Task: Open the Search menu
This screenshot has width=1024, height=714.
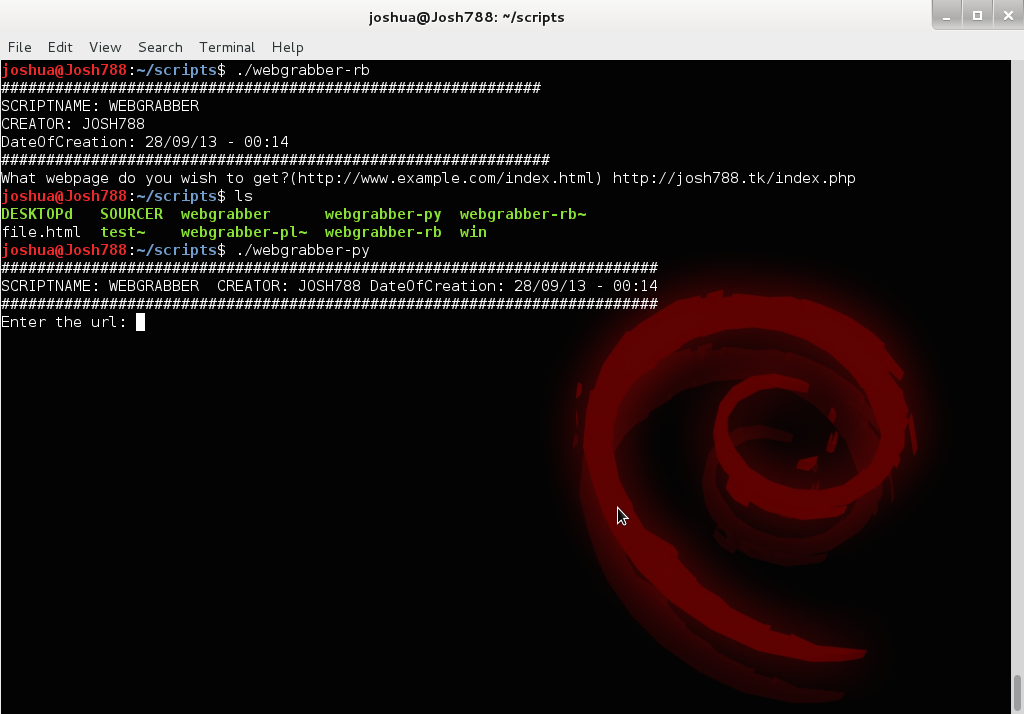Action: (159, 47)
